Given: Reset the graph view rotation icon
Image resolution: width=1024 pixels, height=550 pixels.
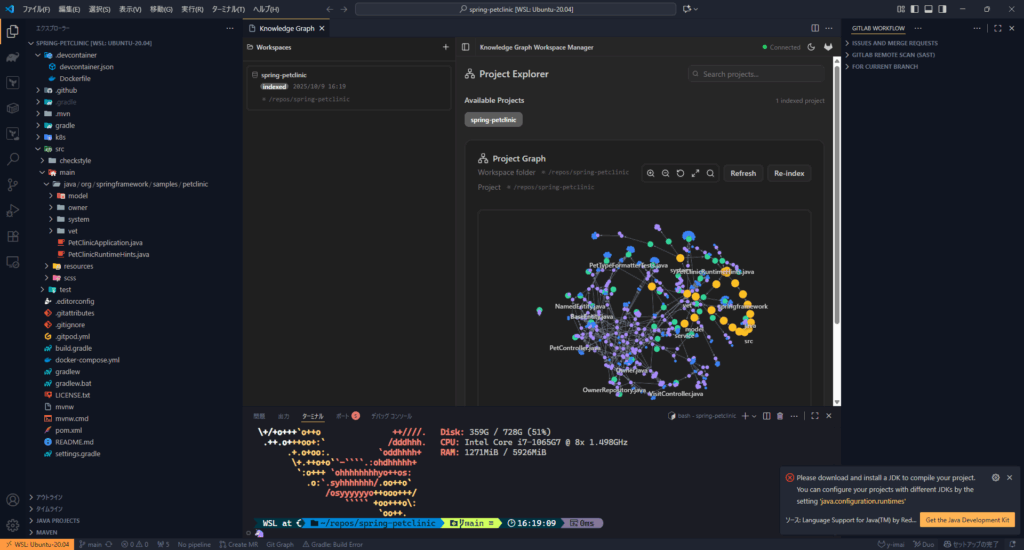Looking at the screenshot, I should [680, 173].
